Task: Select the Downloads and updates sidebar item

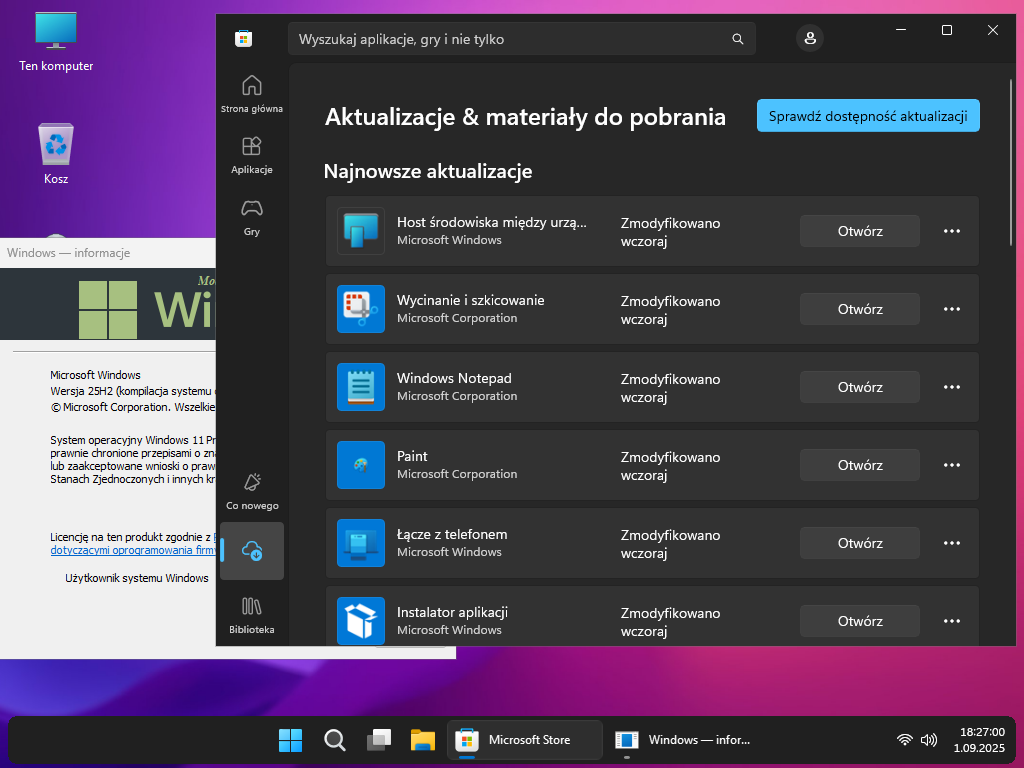Action: [252, 551]
